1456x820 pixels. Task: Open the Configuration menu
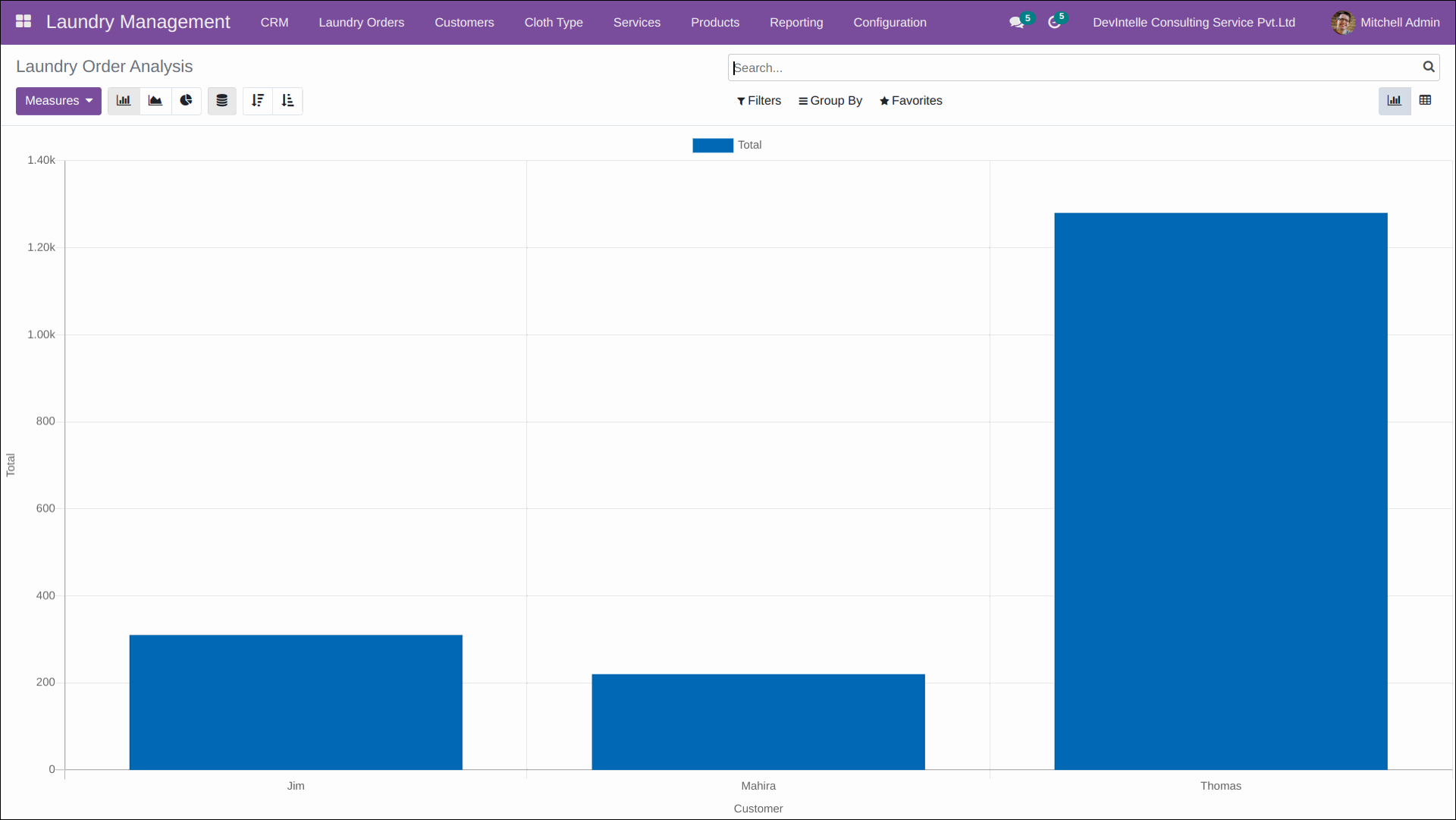[890, 22]
